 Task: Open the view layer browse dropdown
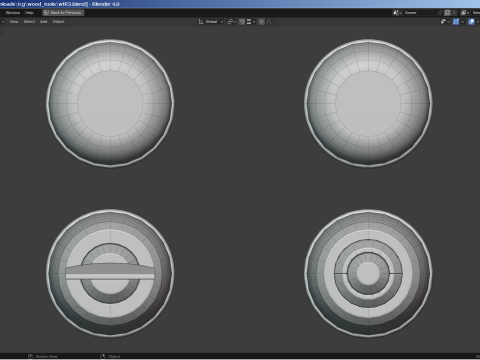click(x=465, y=13)
